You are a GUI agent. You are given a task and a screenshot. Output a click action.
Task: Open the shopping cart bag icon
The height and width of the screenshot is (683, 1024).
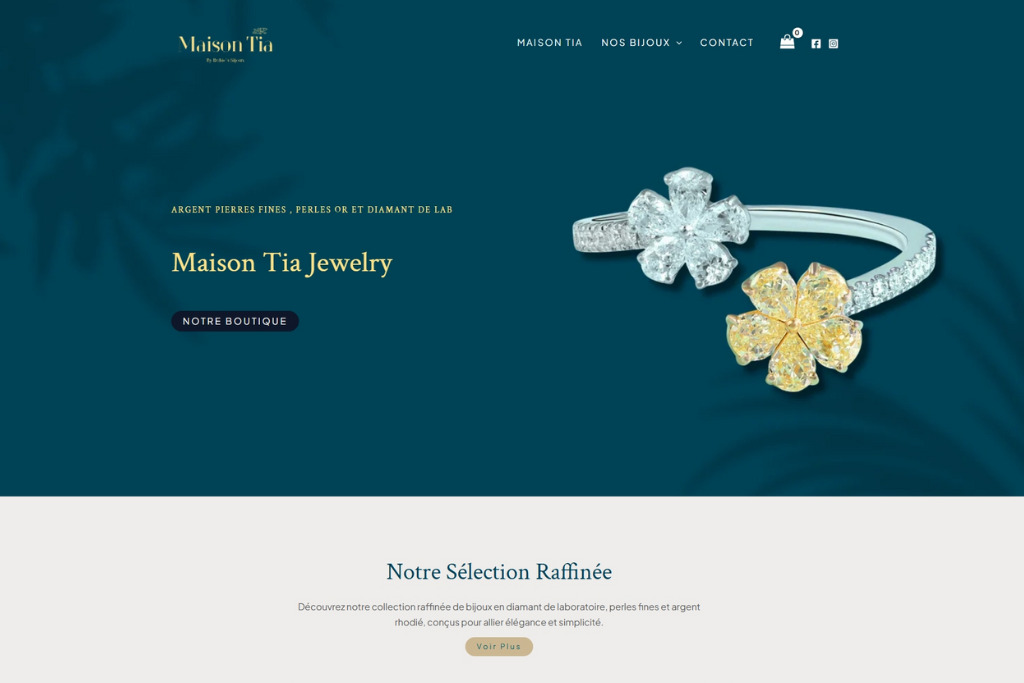787,42
